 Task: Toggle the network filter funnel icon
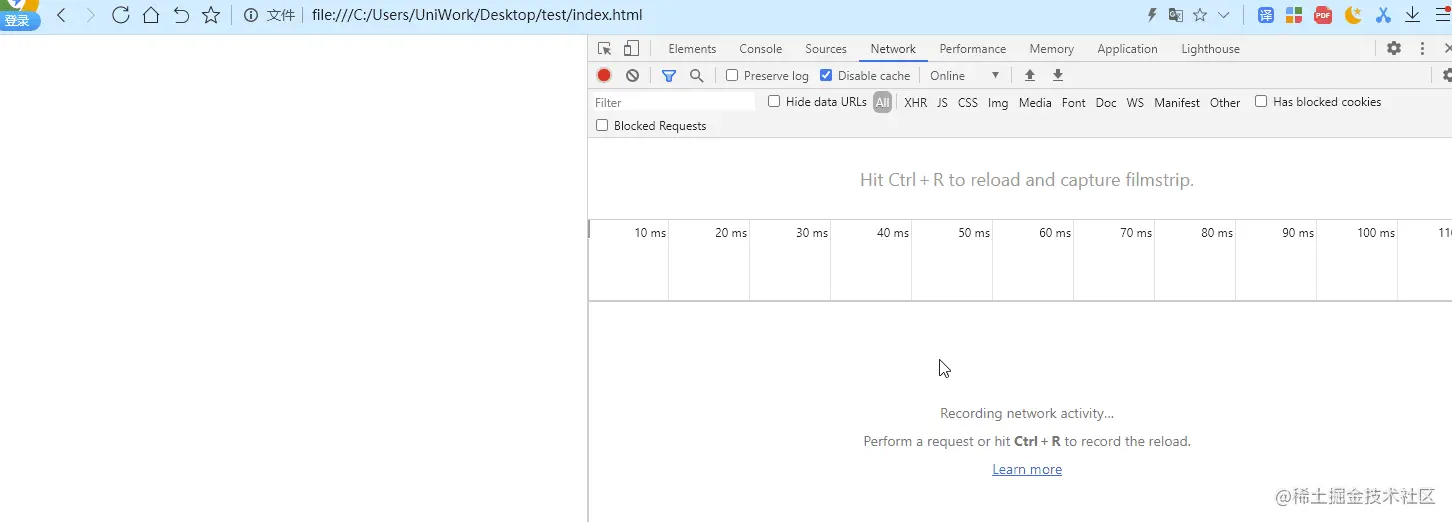669,75
